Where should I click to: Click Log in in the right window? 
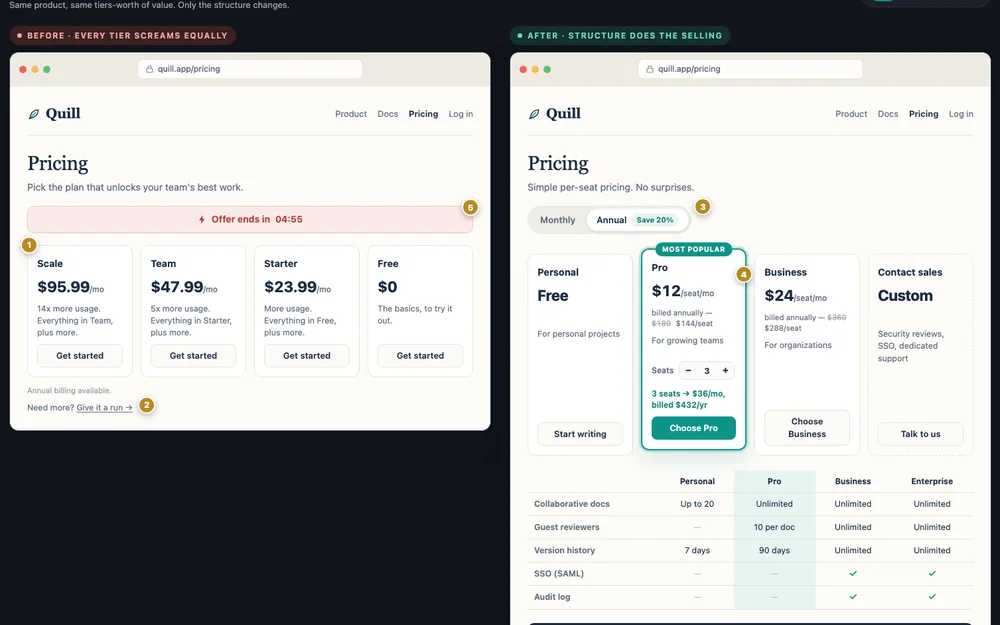960,114
